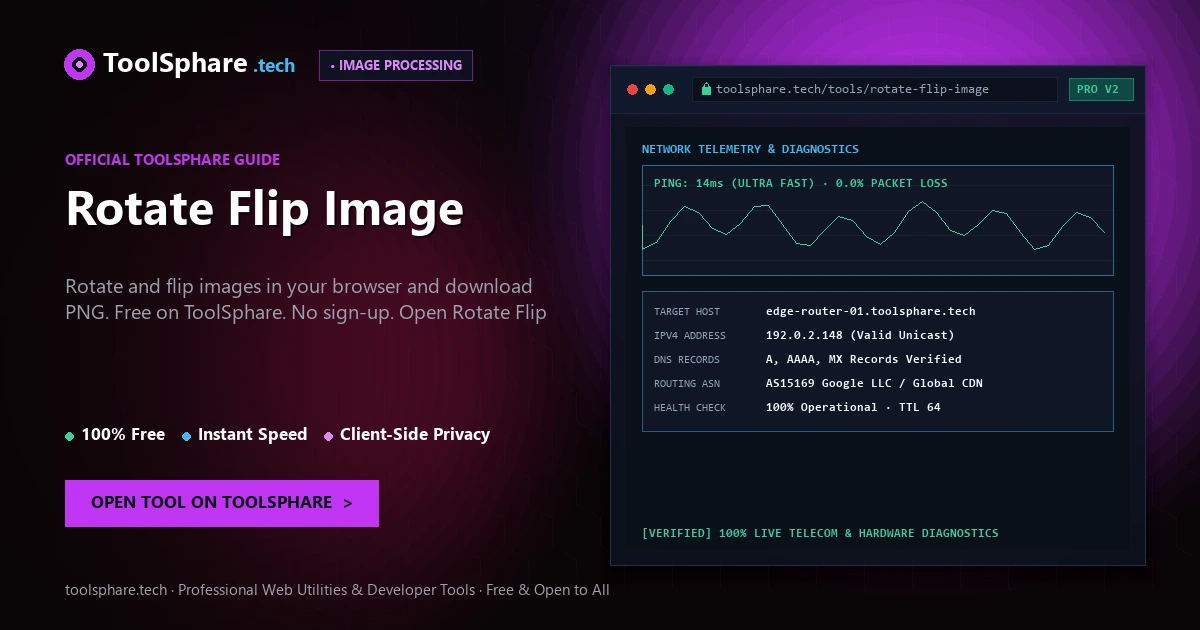
Task: Click the toolsphare.tech footer tagline
Action: pos(337,590)
